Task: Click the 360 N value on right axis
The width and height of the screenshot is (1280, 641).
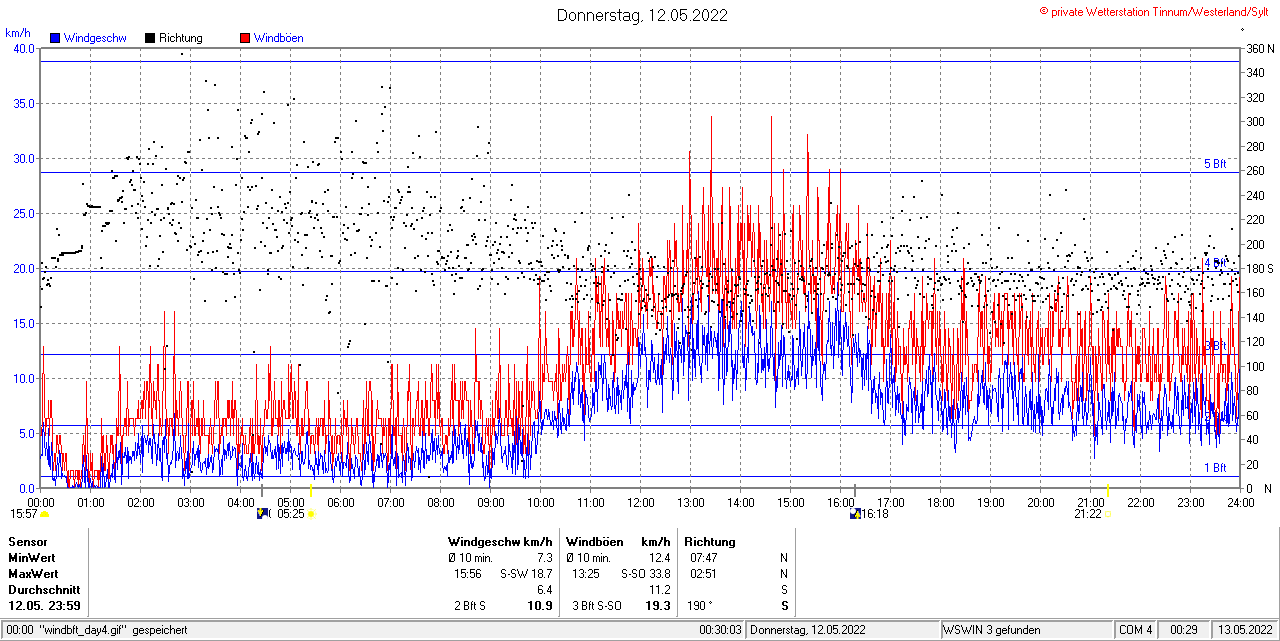Action: [1258, 48]
